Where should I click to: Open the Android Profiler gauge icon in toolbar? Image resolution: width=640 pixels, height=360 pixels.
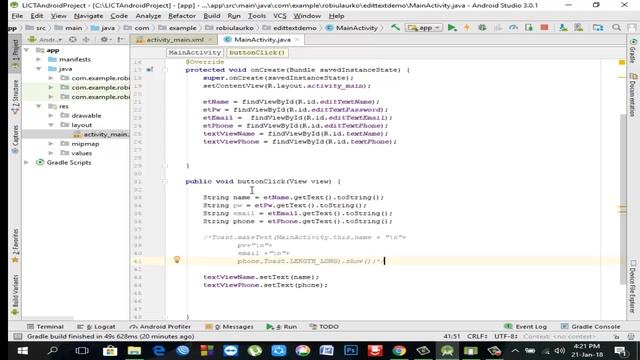pos(513,28)
